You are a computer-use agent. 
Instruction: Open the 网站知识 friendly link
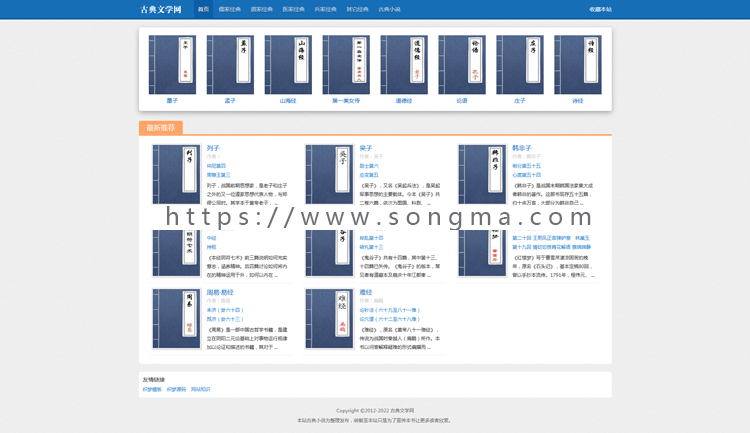200,389
